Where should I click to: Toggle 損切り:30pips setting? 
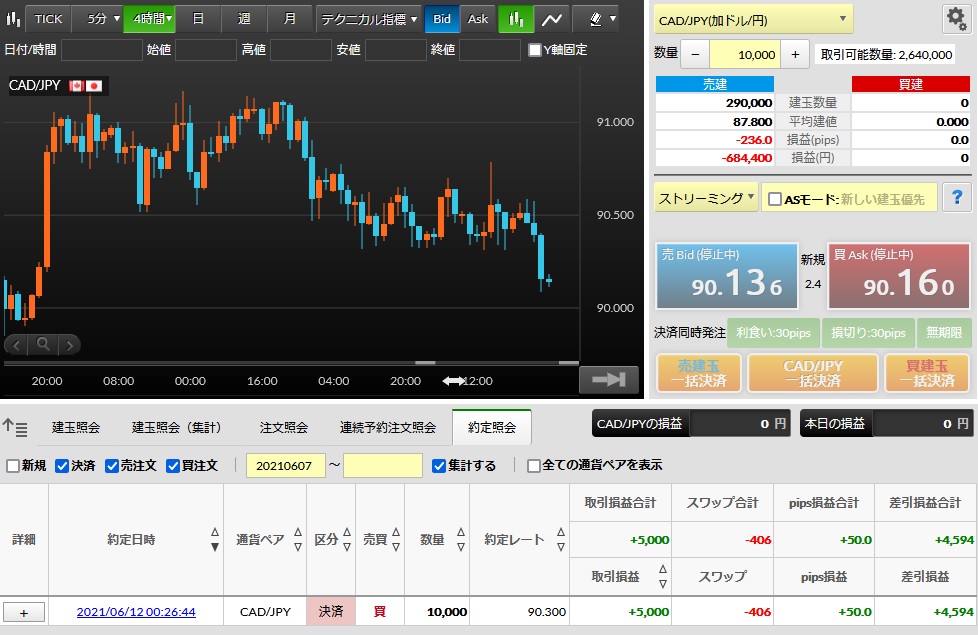868,332
